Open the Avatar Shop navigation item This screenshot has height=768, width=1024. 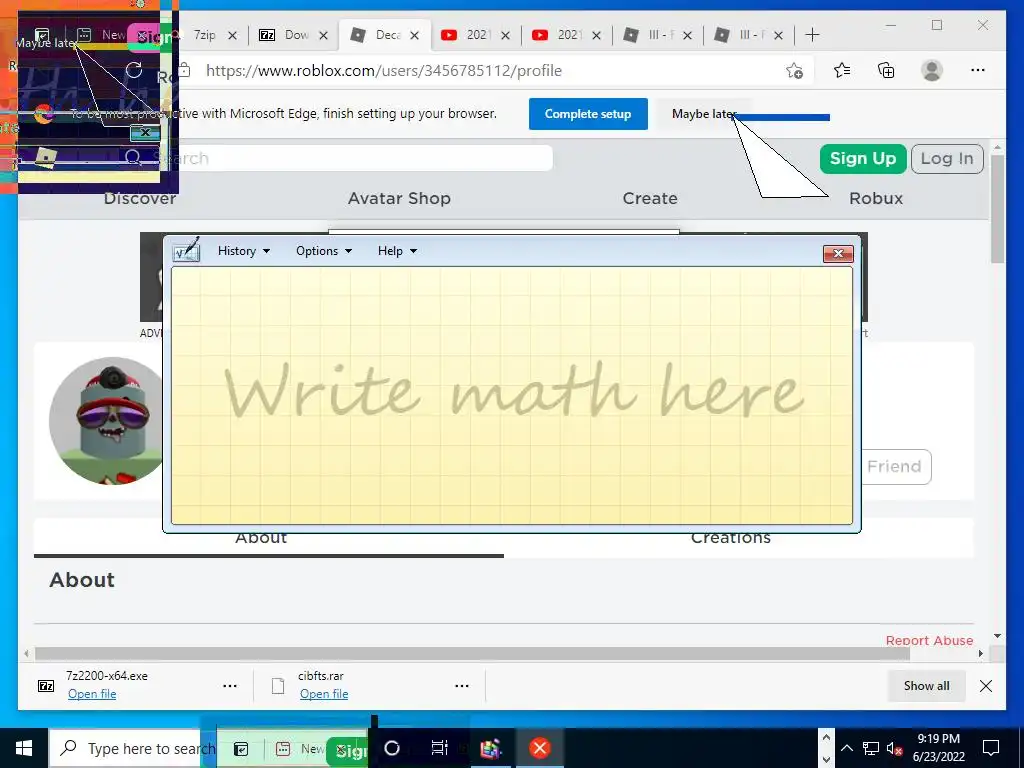(399, 199)
